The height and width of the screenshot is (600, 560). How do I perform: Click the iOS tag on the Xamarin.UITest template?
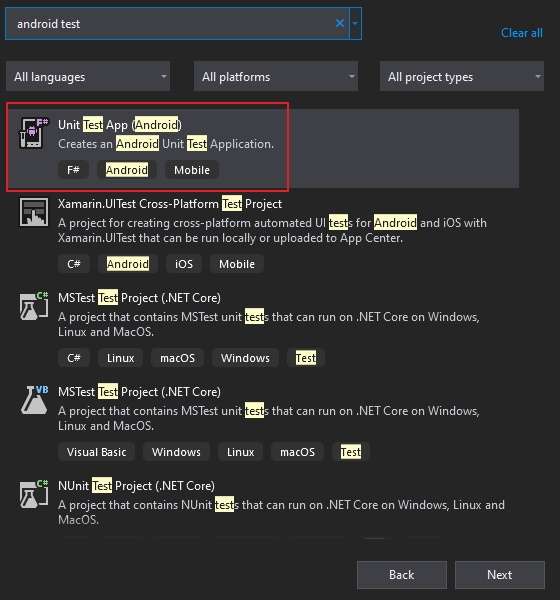tap(184, 264)
